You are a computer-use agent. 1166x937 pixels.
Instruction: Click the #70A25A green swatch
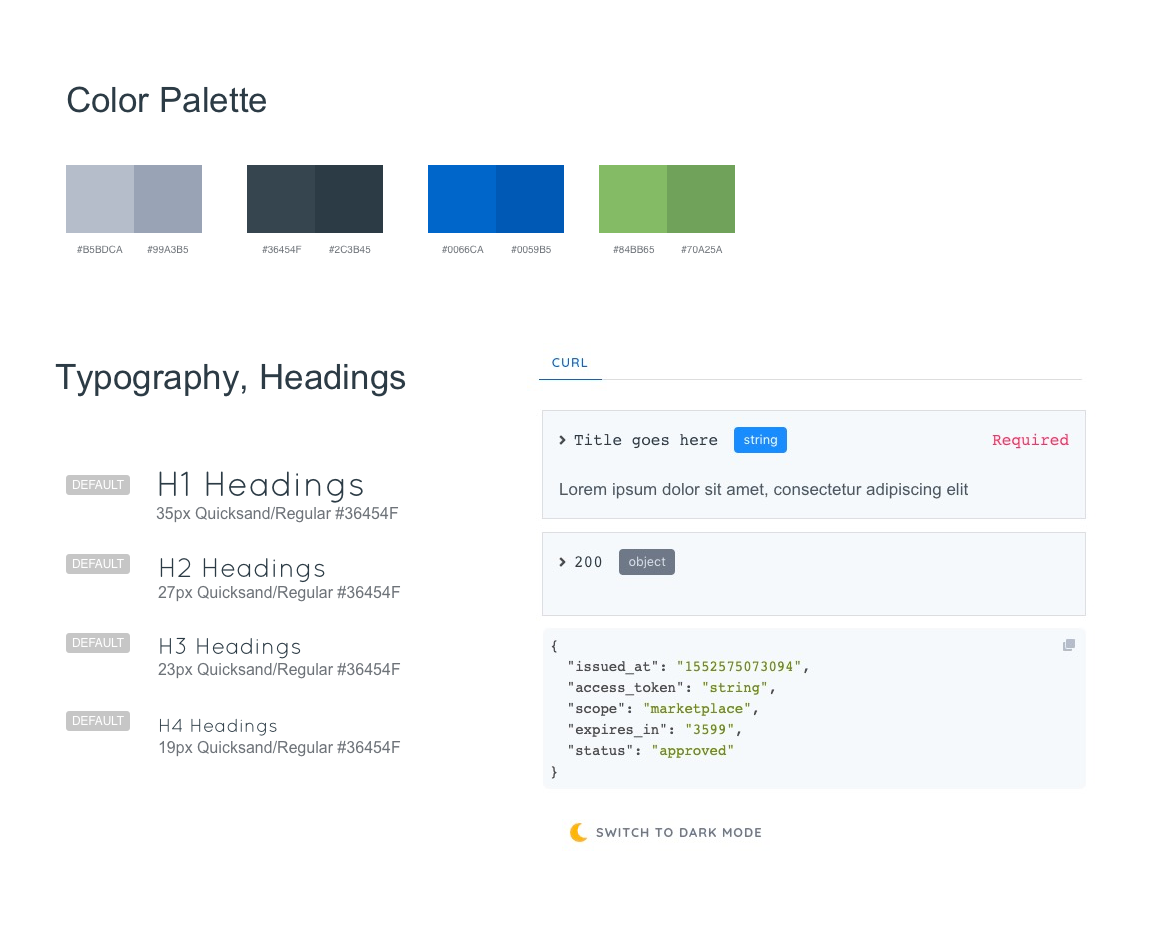pyautogui.click(x=701, y=199)
